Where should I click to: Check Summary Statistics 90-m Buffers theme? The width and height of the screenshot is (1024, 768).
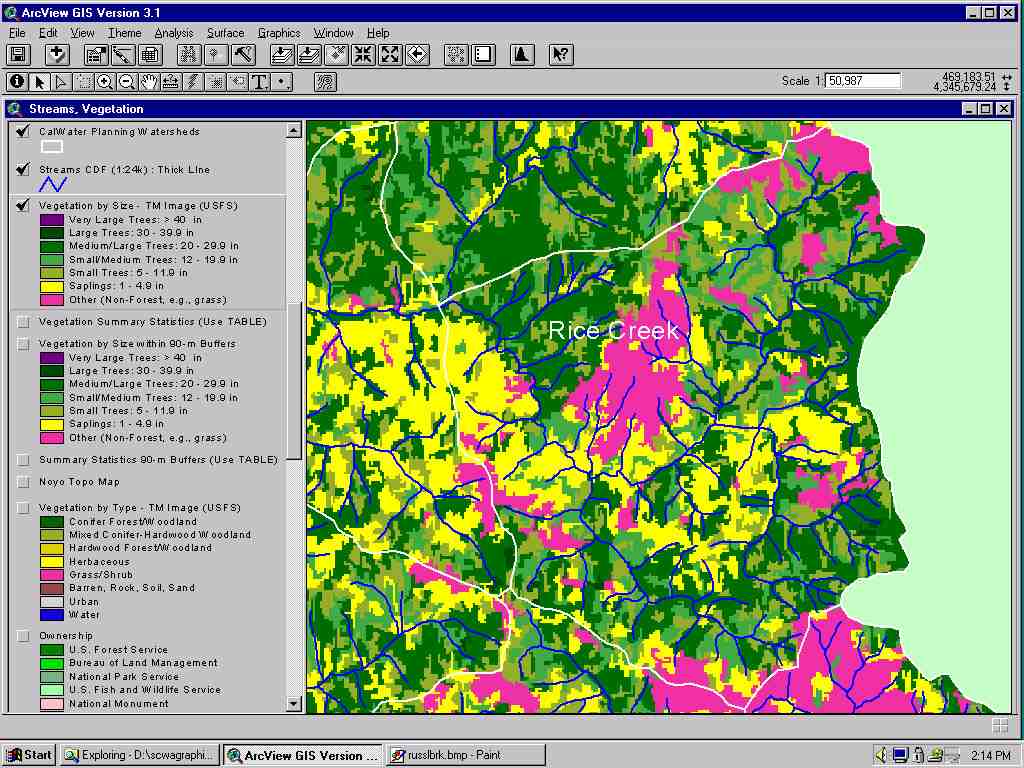[x=24, y=460]
